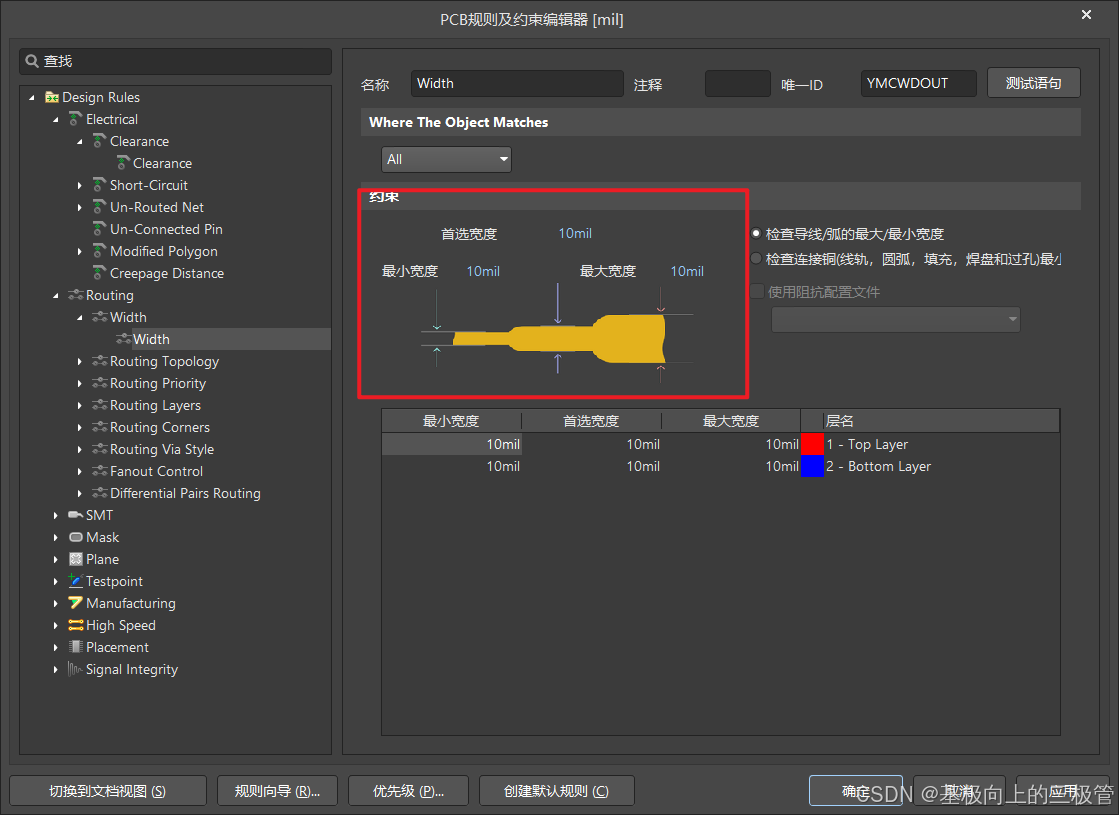
Task: Click the Creepage Distance rule icon
Action: [x=100, y=273]
